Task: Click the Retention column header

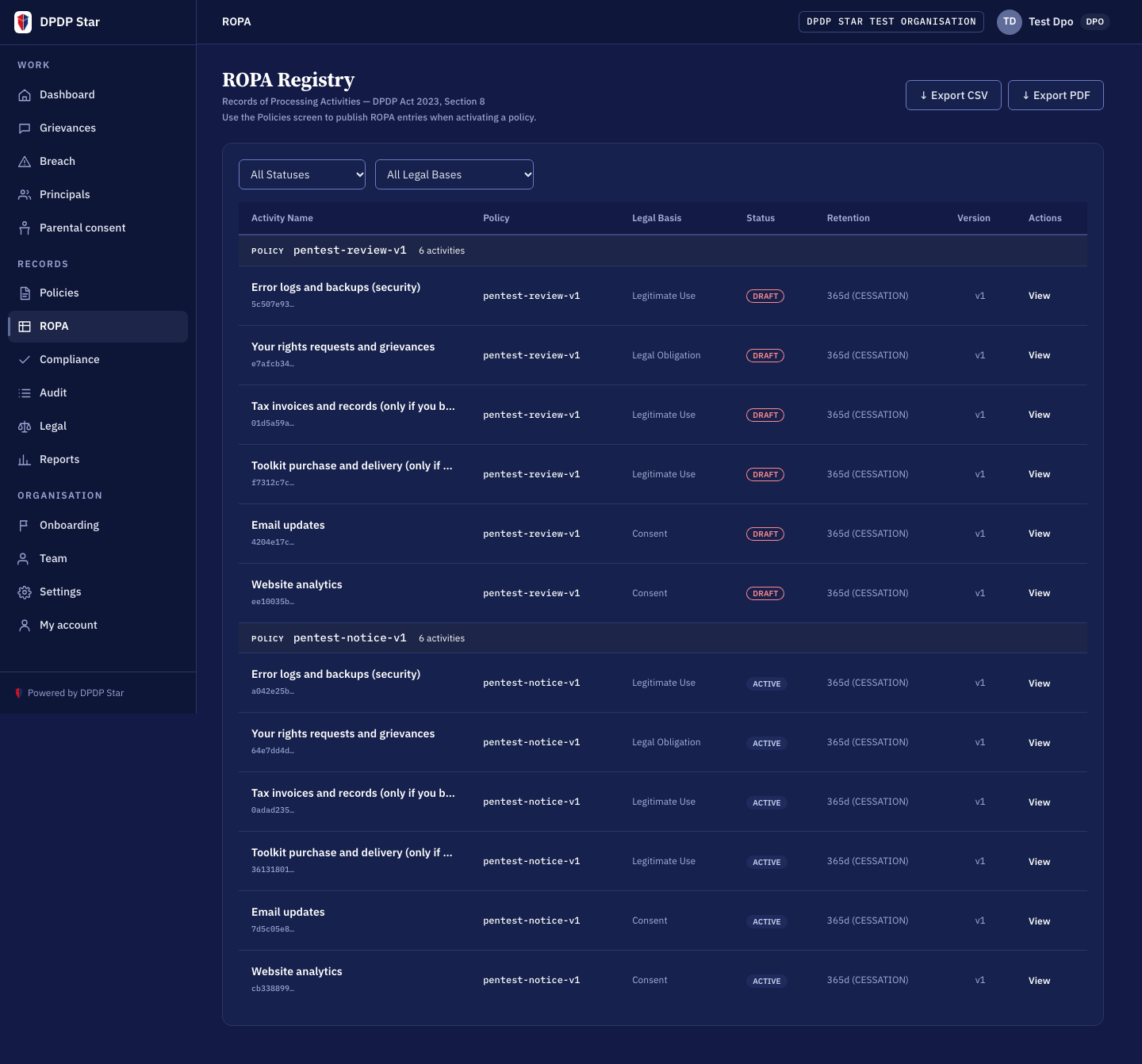Action: [849, 218]
